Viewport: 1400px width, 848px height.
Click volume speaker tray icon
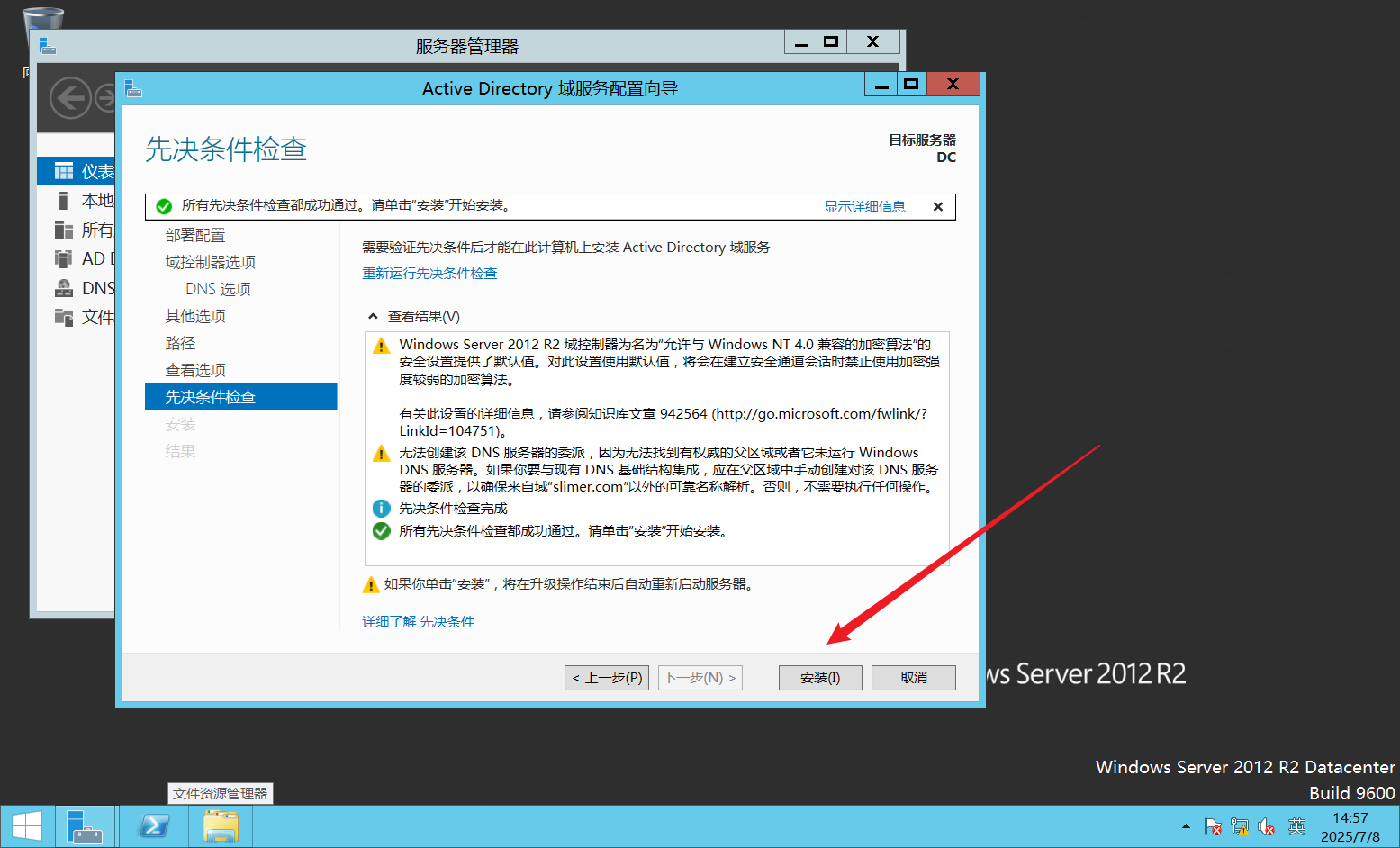coord(1267,826)
